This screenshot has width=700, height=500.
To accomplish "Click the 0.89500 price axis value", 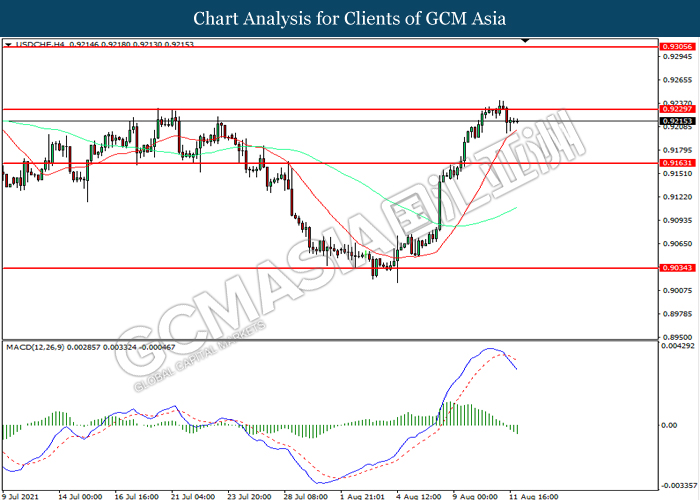I will pyautogui.click(x=678, y=338).
